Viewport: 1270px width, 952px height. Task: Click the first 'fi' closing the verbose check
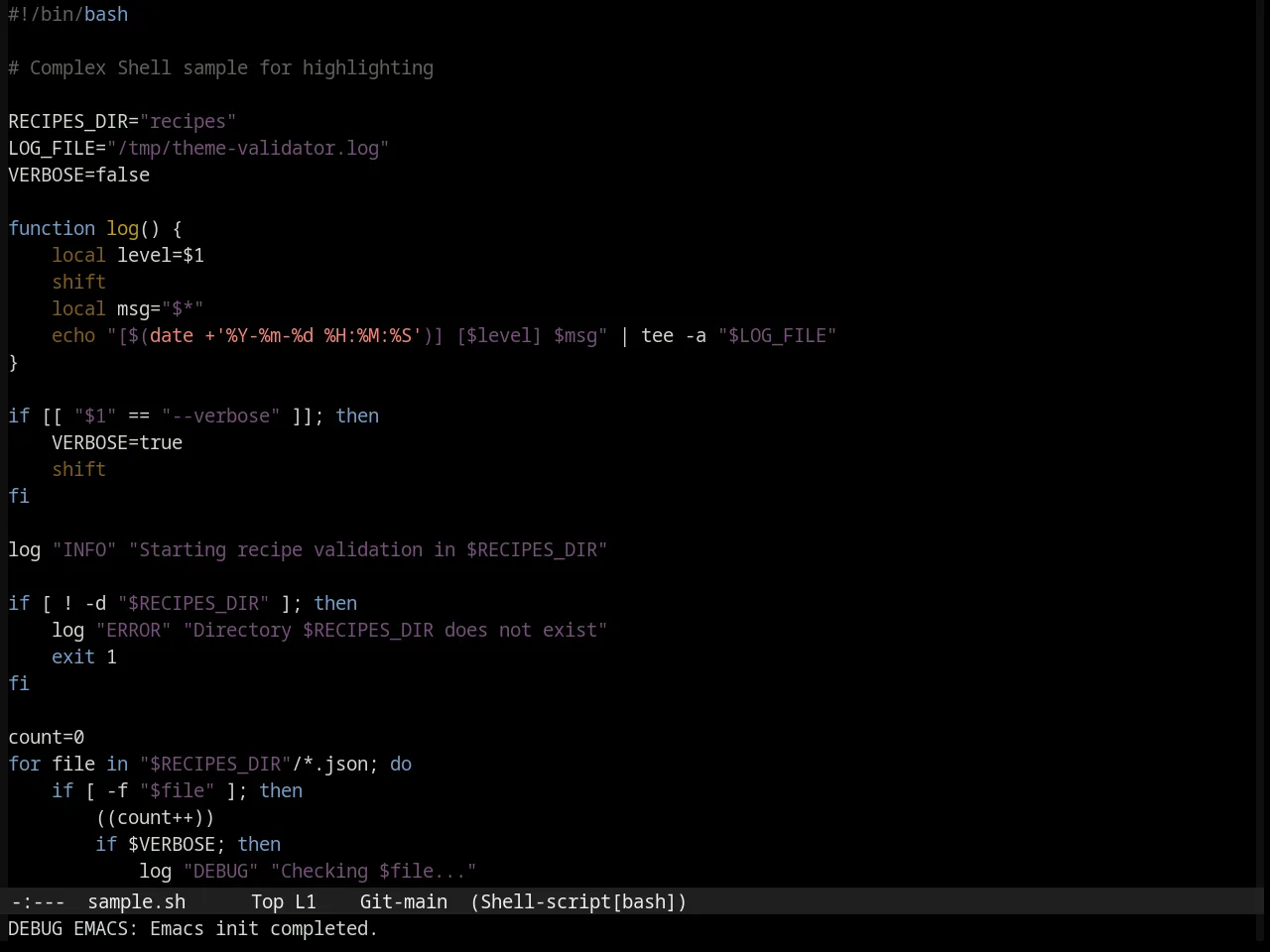click(x=19, y=496)
